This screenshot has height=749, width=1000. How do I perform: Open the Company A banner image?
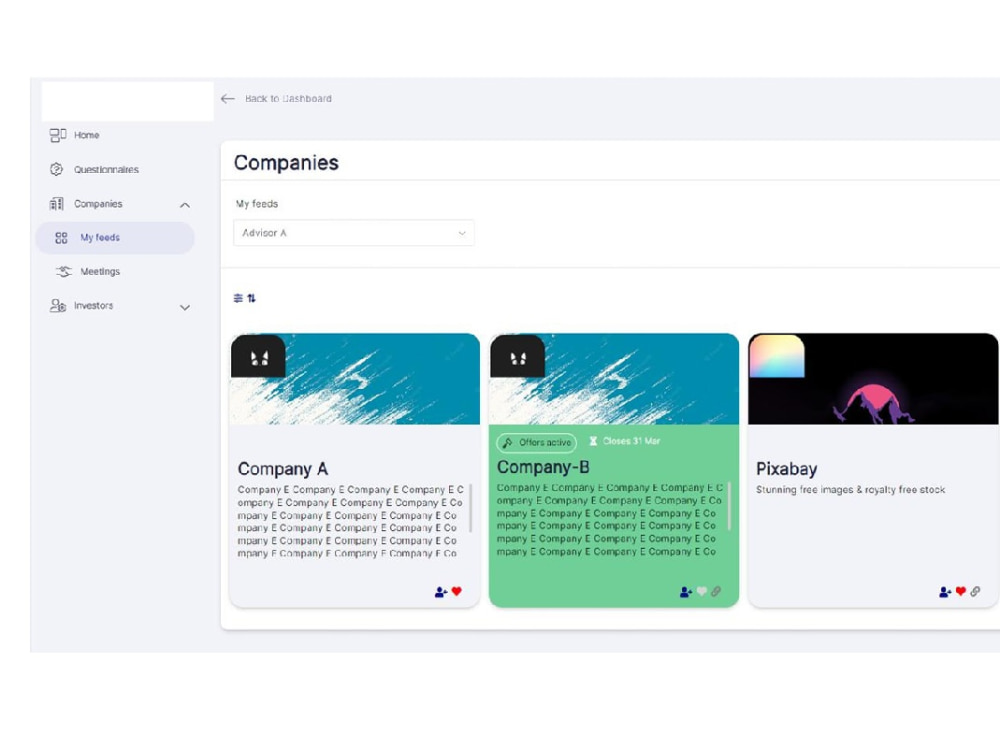click(355, 379)
